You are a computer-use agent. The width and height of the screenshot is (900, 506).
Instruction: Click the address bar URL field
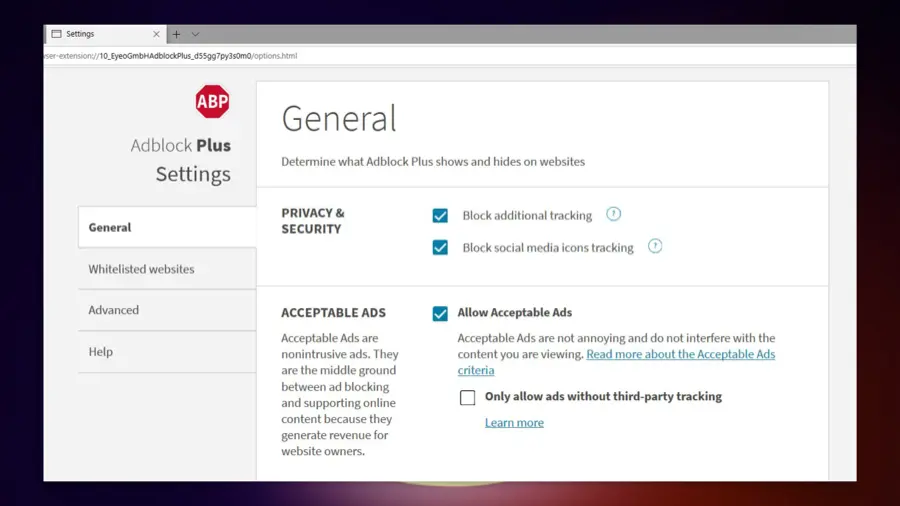pos(450,56)
